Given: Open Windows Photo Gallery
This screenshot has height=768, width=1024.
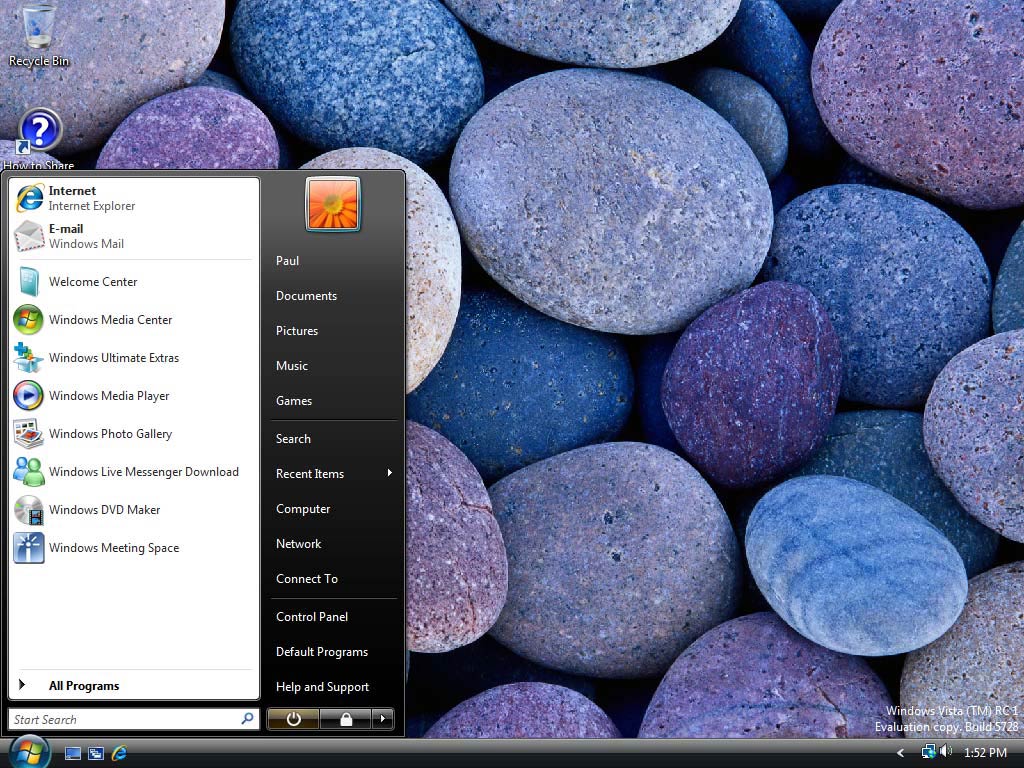Looking at the screenshot, I should tap(134, 433).
